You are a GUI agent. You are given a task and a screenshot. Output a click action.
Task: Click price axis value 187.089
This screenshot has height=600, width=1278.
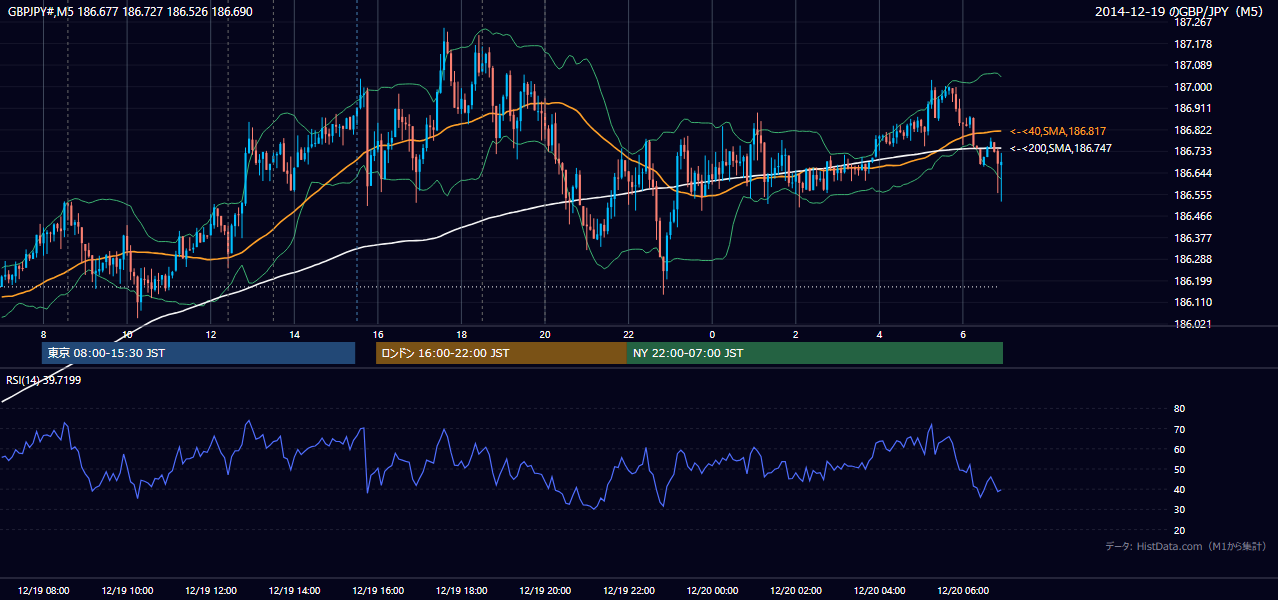pos(1193,65)
